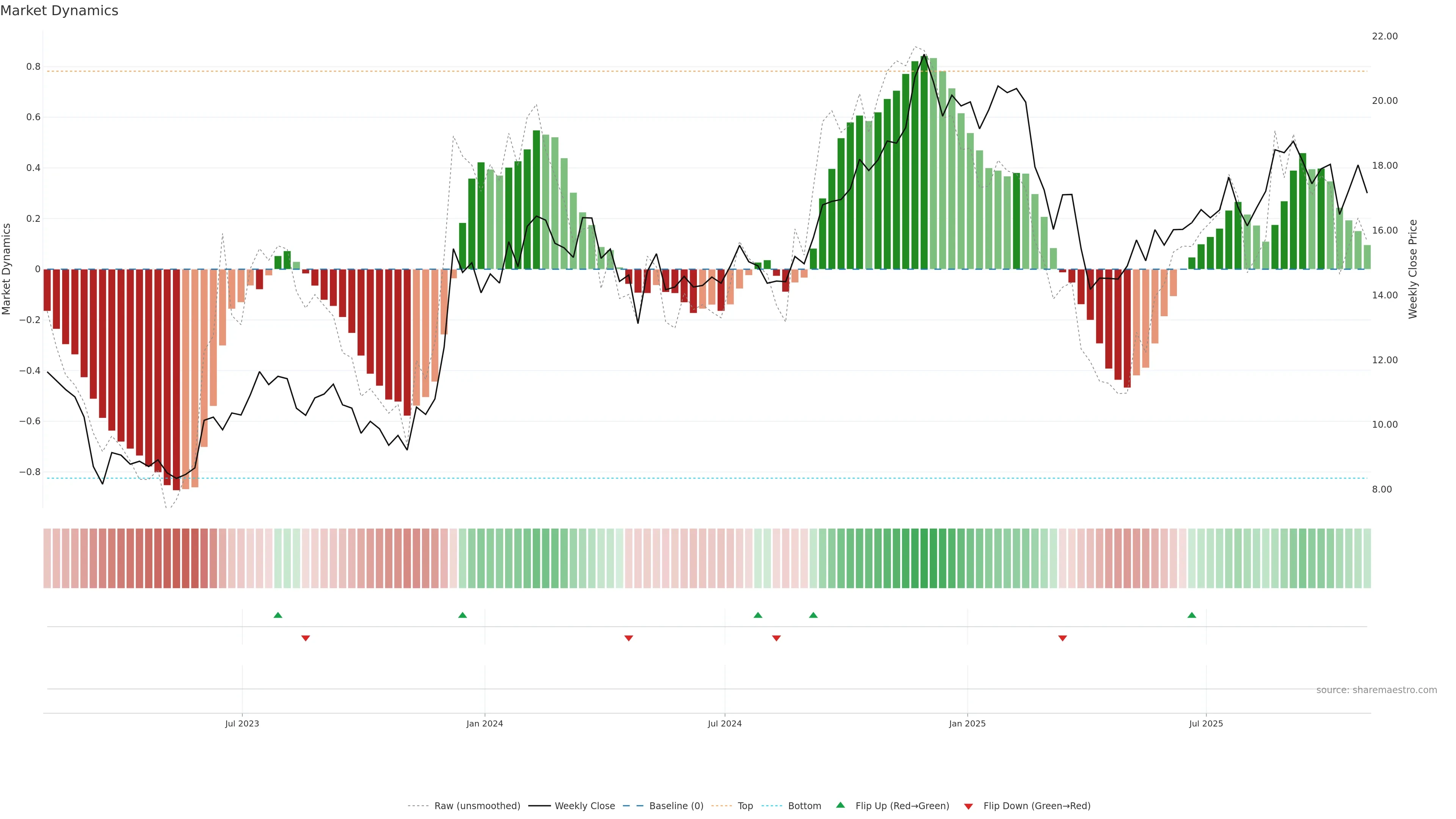Screen dimensions: 1456x819
Task: Click the Flip Up green triangle in the legend
Action: tap(841, 805)
